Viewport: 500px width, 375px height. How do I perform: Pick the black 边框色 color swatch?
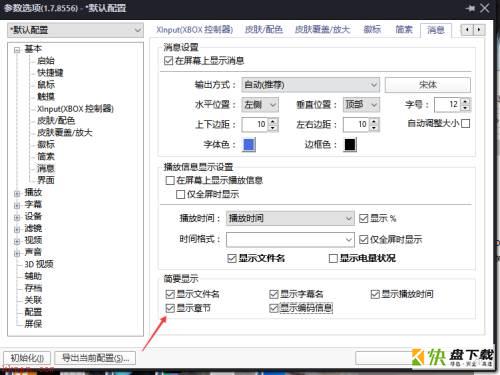coord(350,144)
